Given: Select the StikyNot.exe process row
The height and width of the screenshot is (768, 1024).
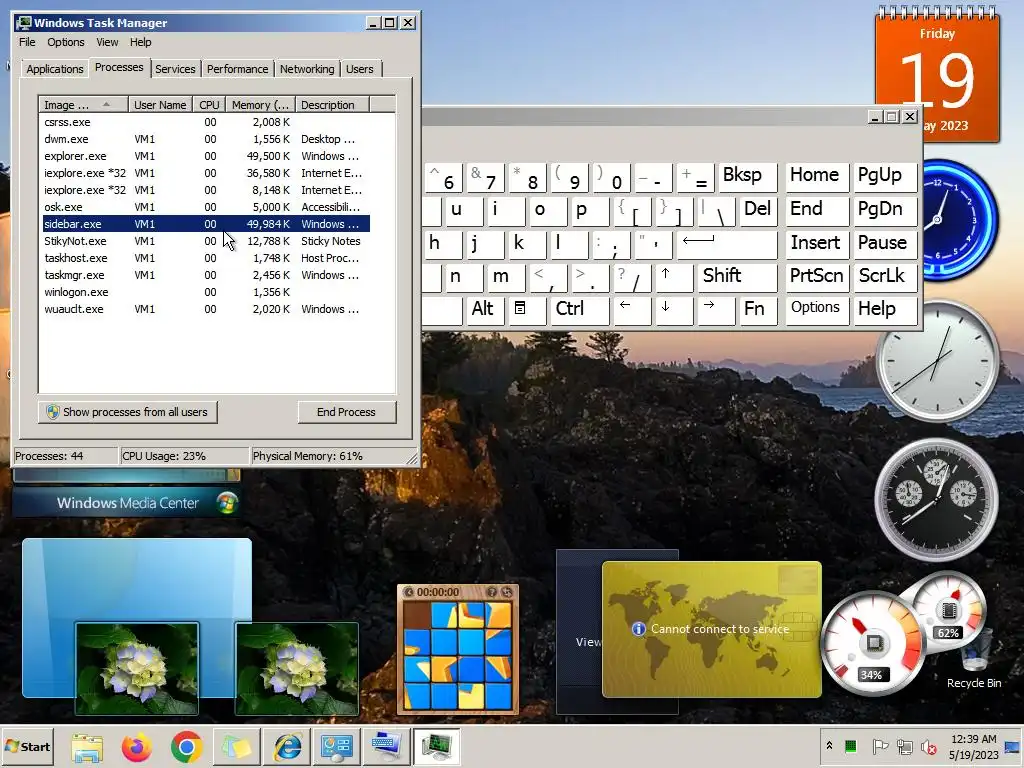Looking at the screenshot, I should (x=206, y=241).
